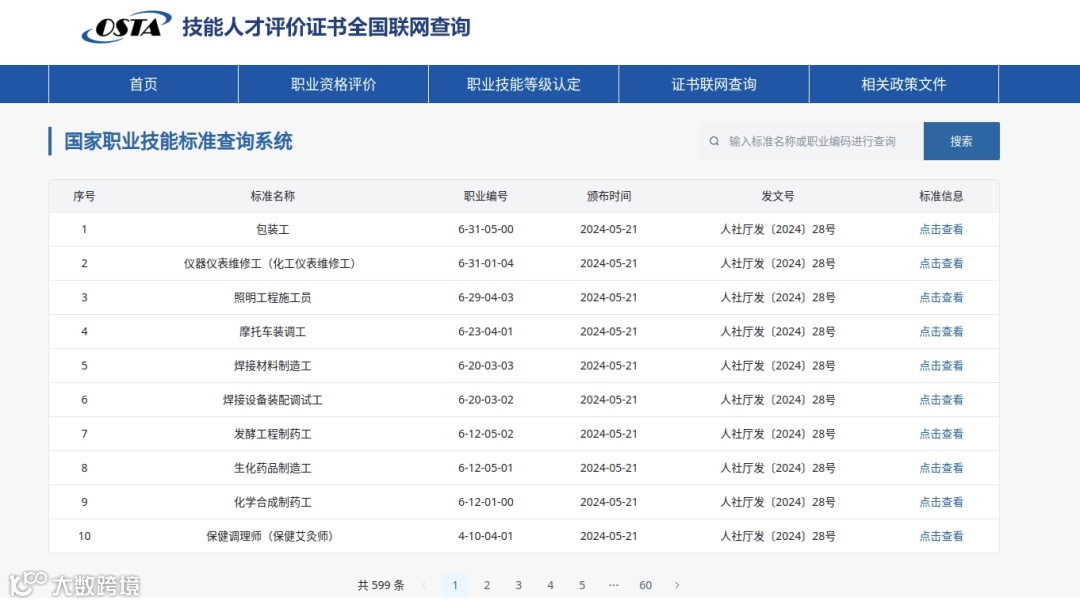
Task: Click the OSTA logo
Action: [x=126, y=27]
